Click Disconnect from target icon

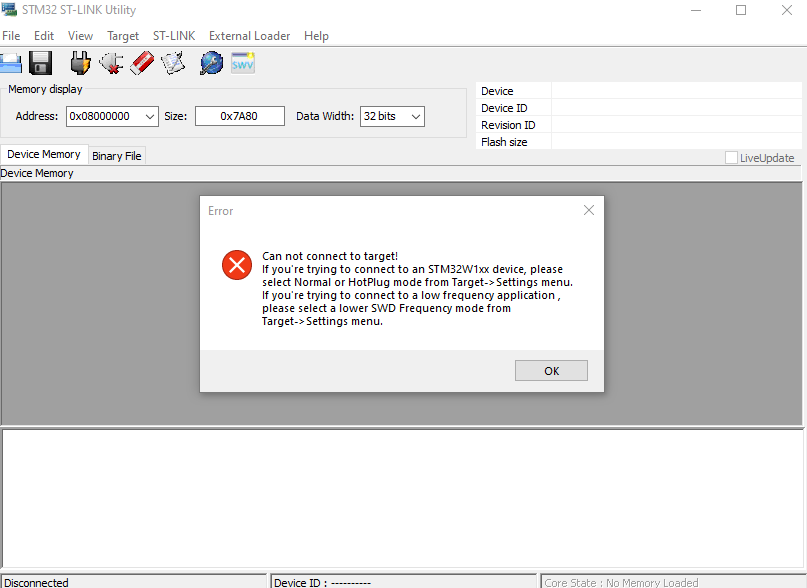click(x=111, y=64)
